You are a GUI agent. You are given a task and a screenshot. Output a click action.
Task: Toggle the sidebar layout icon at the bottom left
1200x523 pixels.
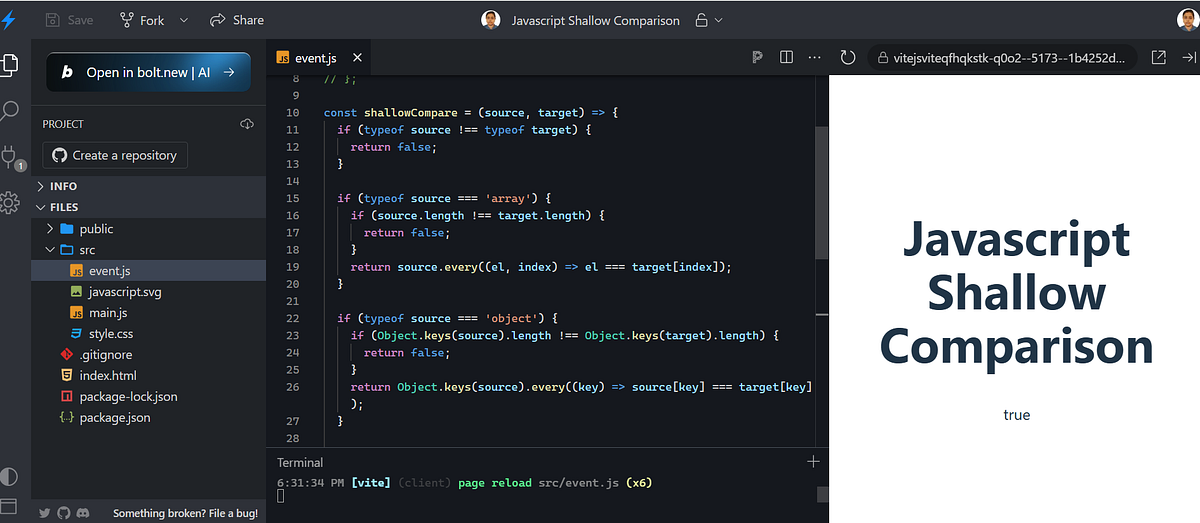click(x=9, y=507)
